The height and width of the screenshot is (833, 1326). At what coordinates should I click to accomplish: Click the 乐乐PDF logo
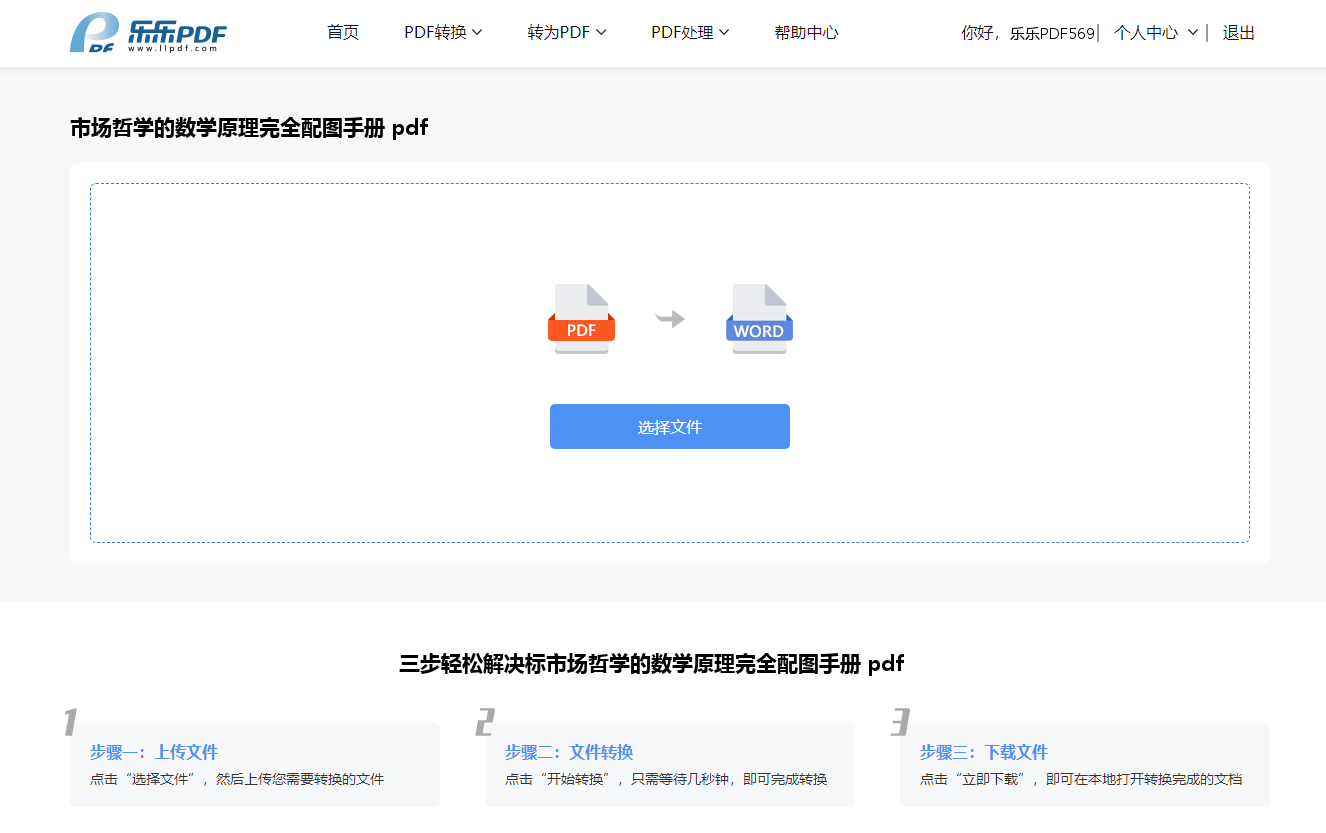[x=149, y=33]
